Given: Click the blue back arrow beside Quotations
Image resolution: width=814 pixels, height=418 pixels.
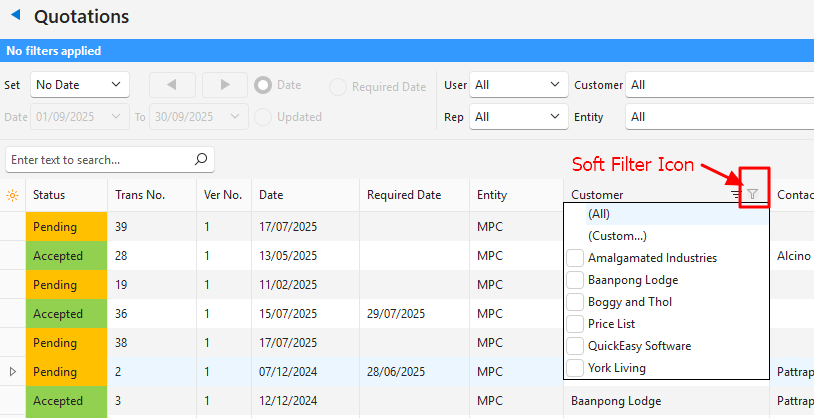Looking at the screenshot, I should [15, 17].
